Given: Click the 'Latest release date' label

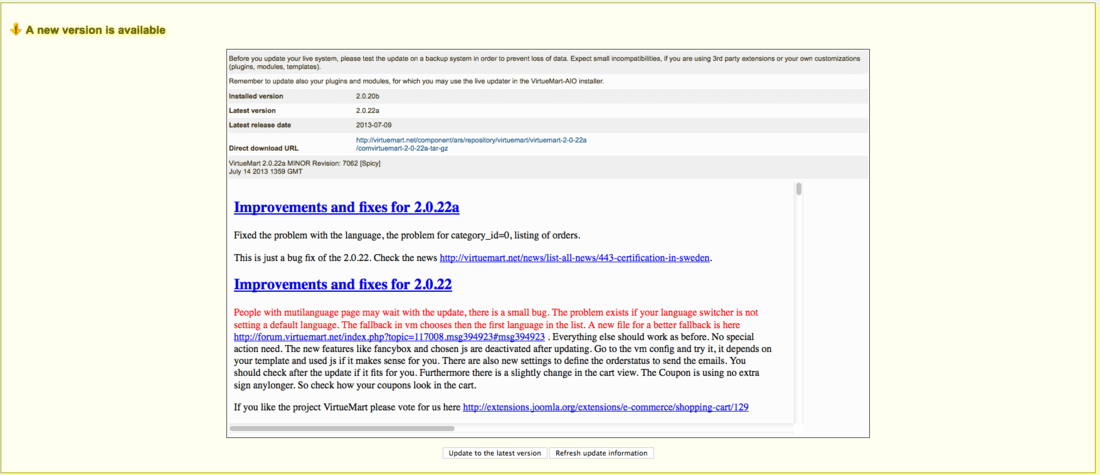Looking at the screenshot, I should pos(260,125).
